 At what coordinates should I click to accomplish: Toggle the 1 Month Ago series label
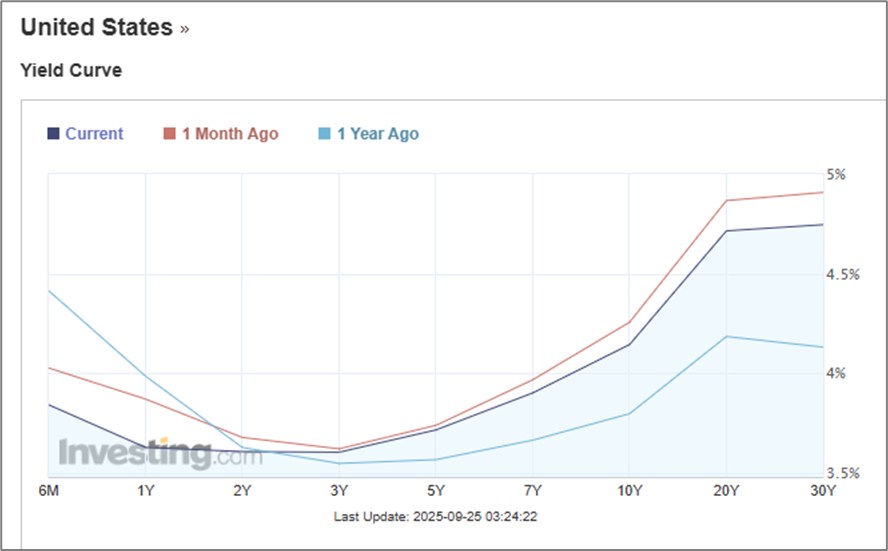click(x=230, y=134)
